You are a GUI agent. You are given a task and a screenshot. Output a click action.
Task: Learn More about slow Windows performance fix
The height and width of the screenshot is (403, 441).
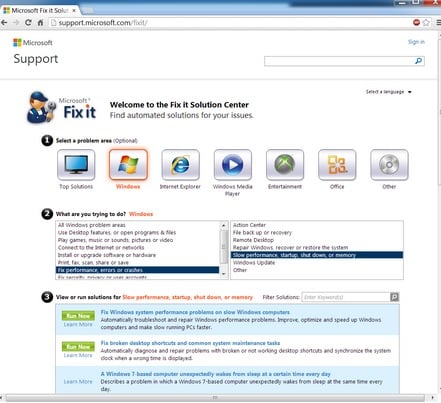point(78,324)
